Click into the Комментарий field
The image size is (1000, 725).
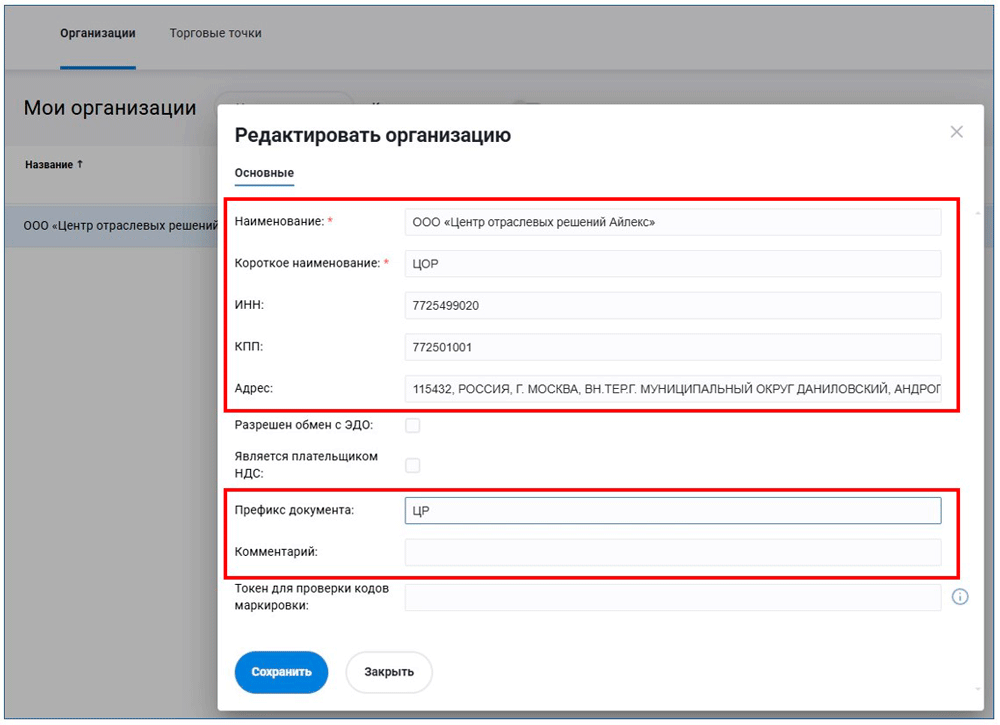point(672,552)
